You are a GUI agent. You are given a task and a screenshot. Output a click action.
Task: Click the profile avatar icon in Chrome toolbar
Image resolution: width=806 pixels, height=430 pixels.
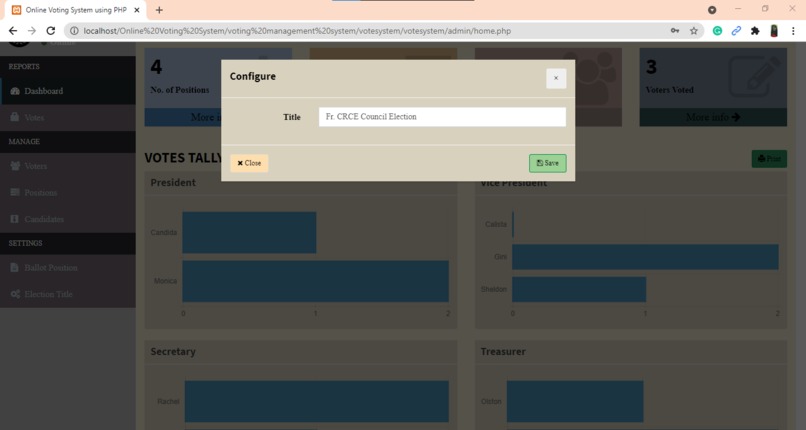[x=774, y=31]
